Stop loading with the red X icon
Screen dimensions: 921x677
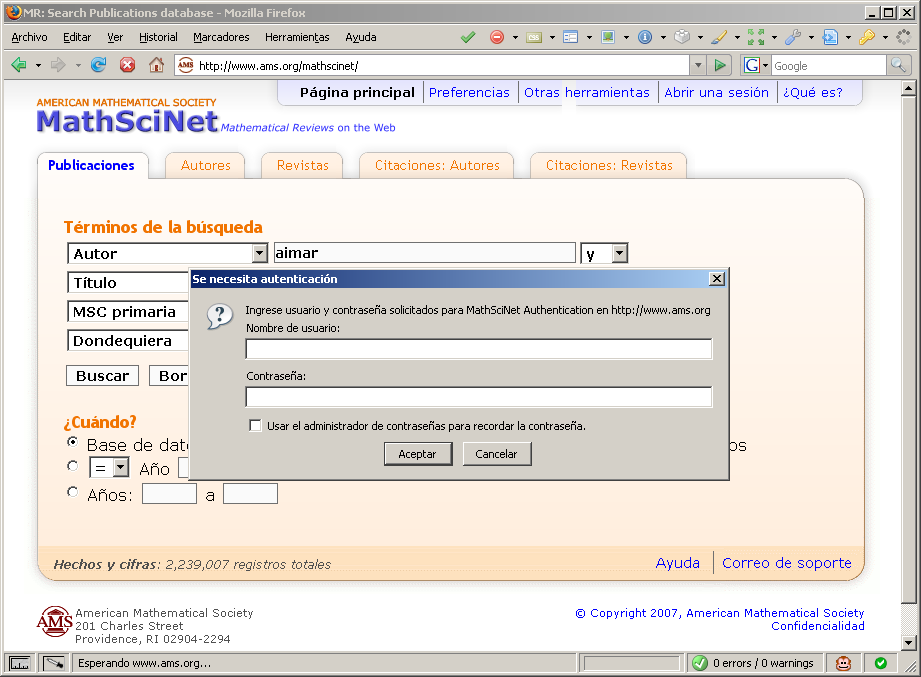point(127,65)
